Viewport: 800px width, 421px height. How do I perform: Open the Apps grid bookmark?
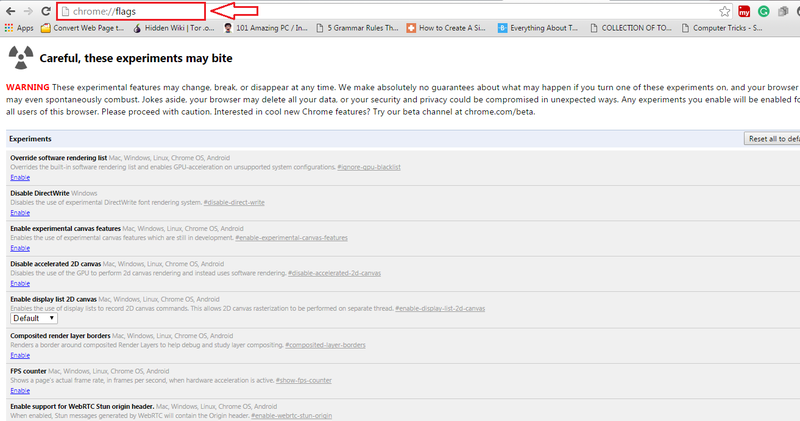(19, 28)
